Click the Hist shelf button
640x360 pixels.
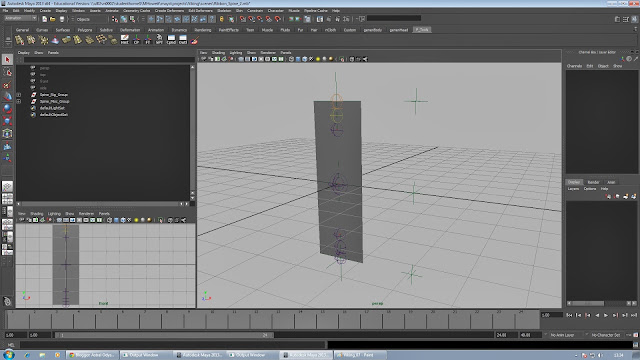(124, 40)
